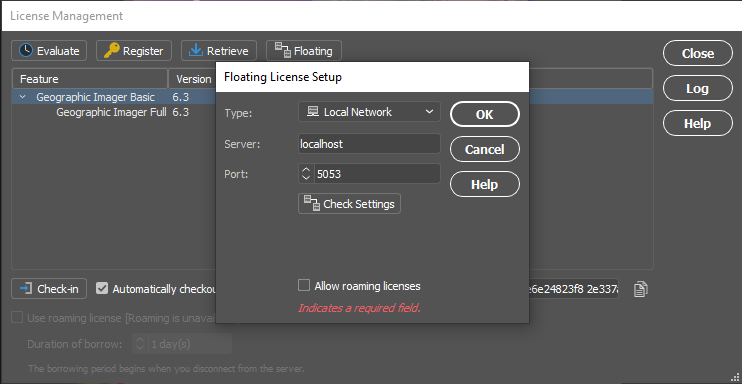Click the arrow icon on Check-in
The image size is (742, 384).
click(27, 288)
